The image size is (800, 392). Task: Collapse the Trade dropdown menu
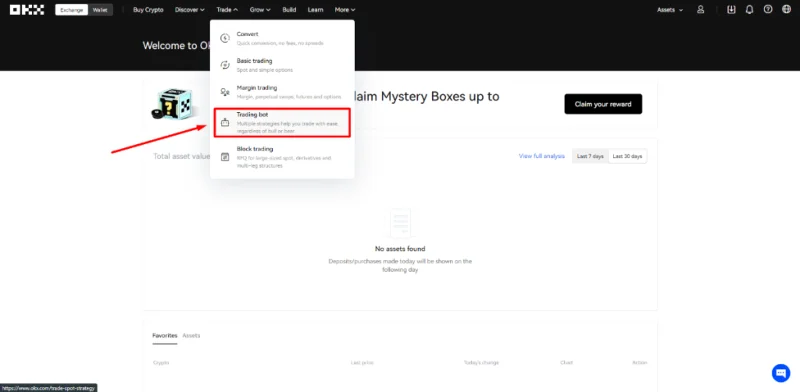tap(227, 10)
